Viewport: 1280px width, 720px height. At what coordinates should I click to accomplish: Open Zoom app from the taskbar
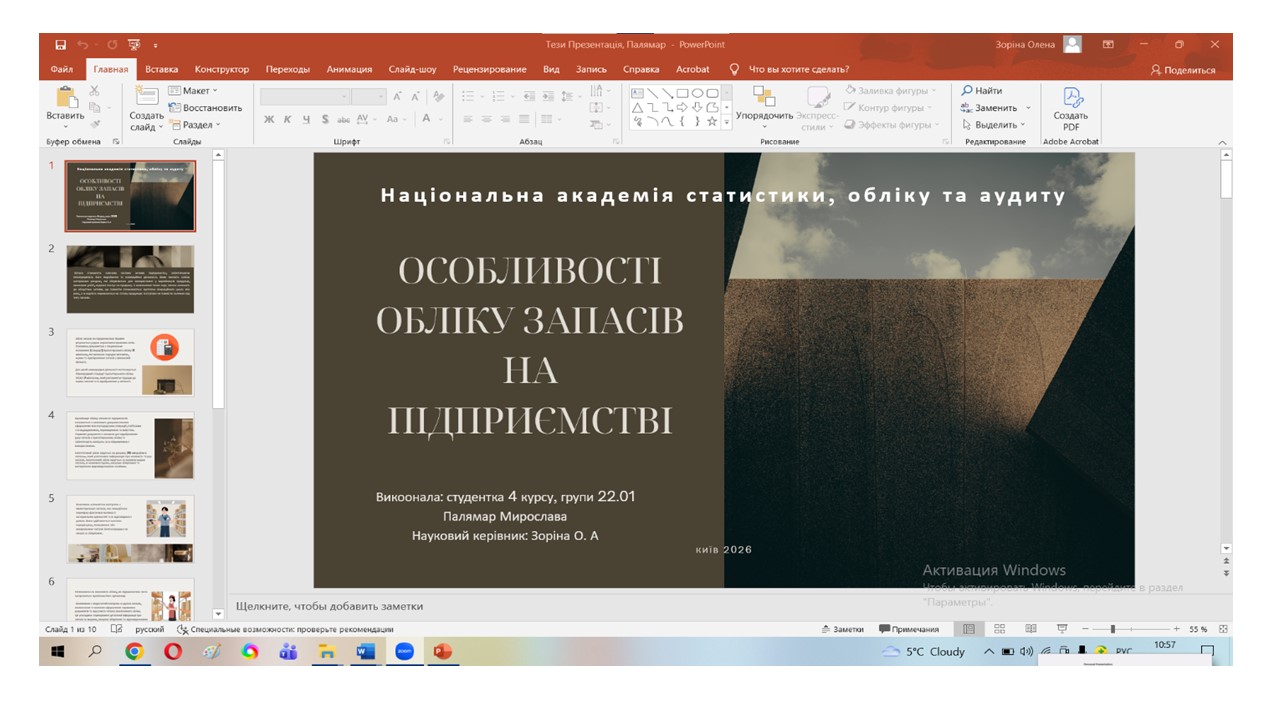[x=405, y=652]
